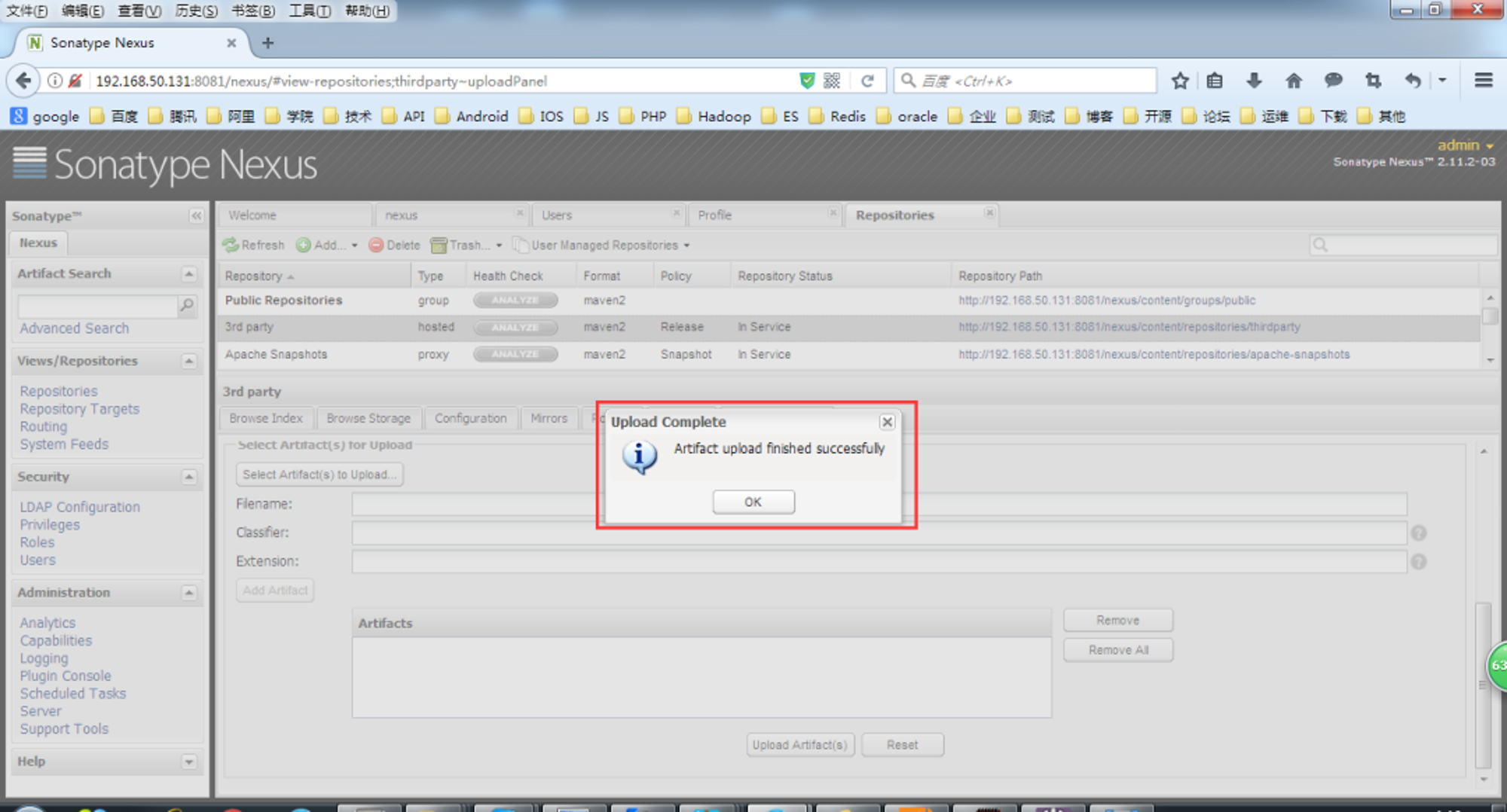The image size is (1507, 812).
Task: Focus the Artifact Search input box
Action: [x=97, y=306]
